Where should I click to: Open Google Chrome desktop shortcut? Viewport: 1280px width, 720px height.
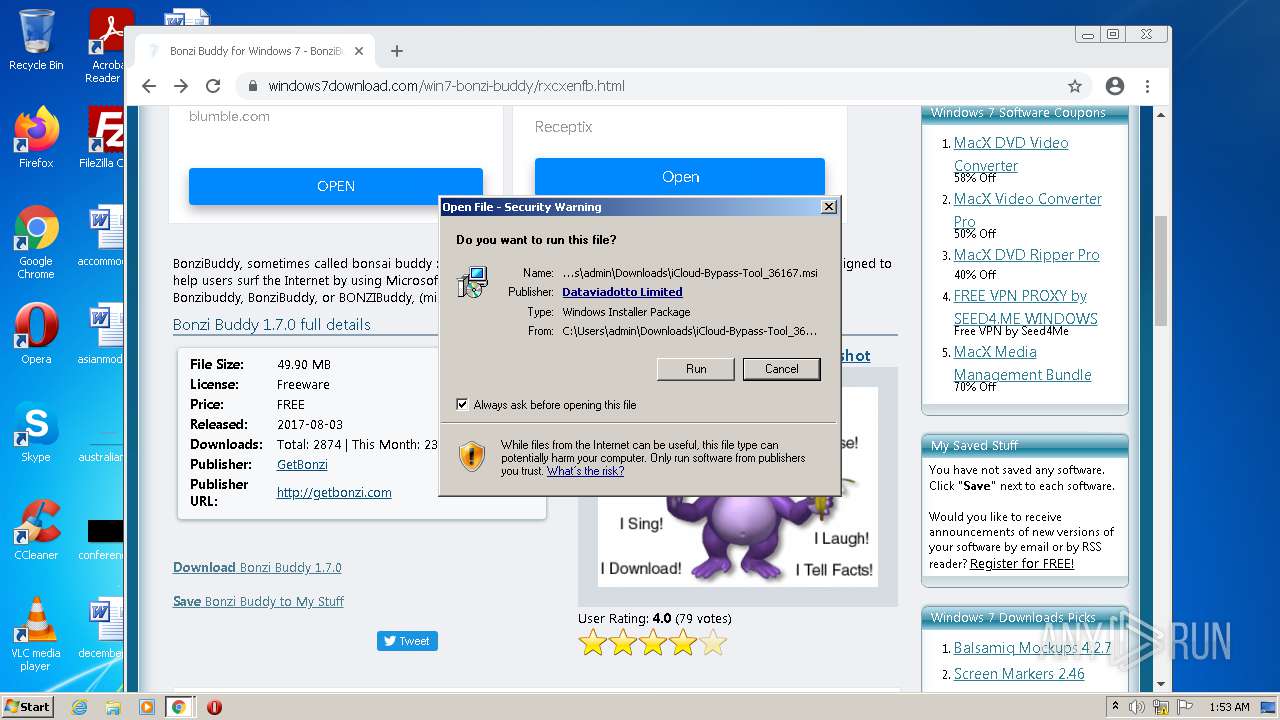(36, 242)
